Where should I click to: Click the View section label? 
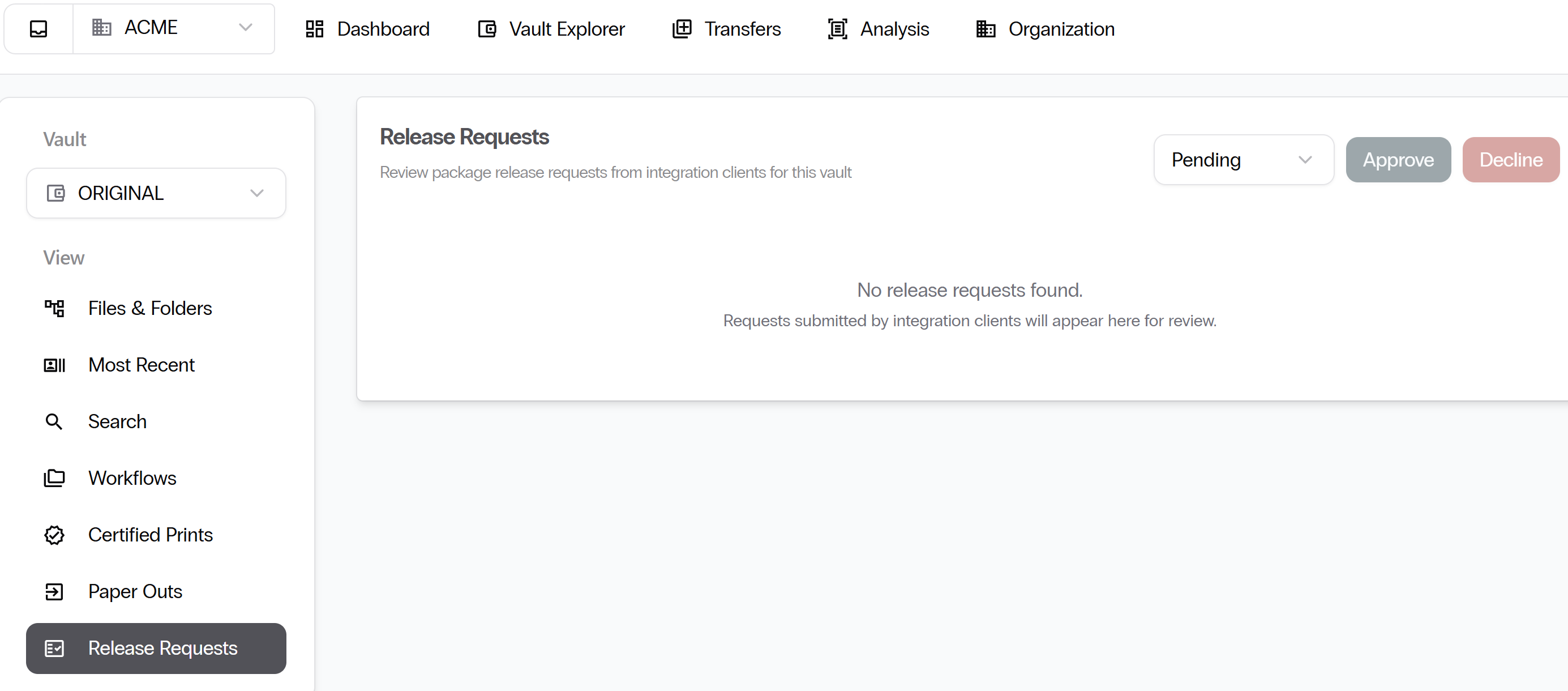coord(63,258)
